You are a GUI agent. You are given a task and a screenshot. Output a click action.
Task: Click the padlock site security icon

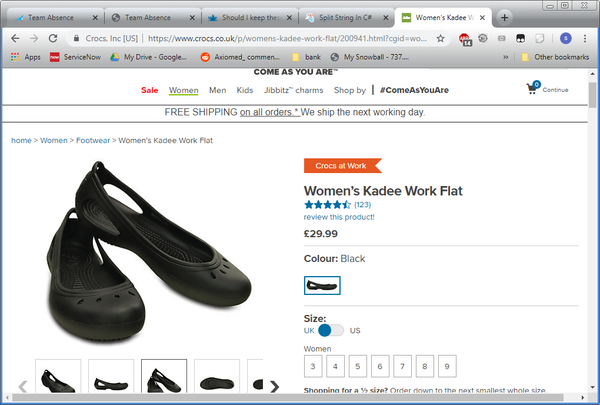coord(76,38)
